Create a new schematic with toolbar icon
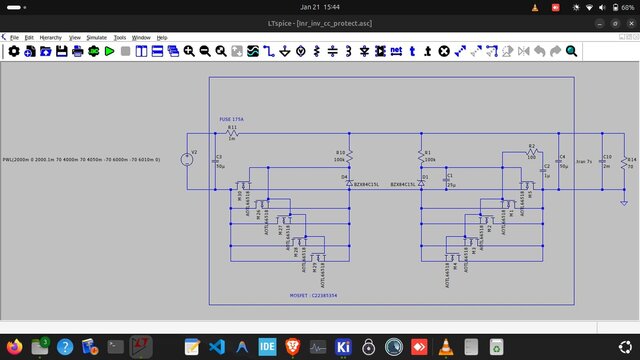 click(x=30, y=51)
